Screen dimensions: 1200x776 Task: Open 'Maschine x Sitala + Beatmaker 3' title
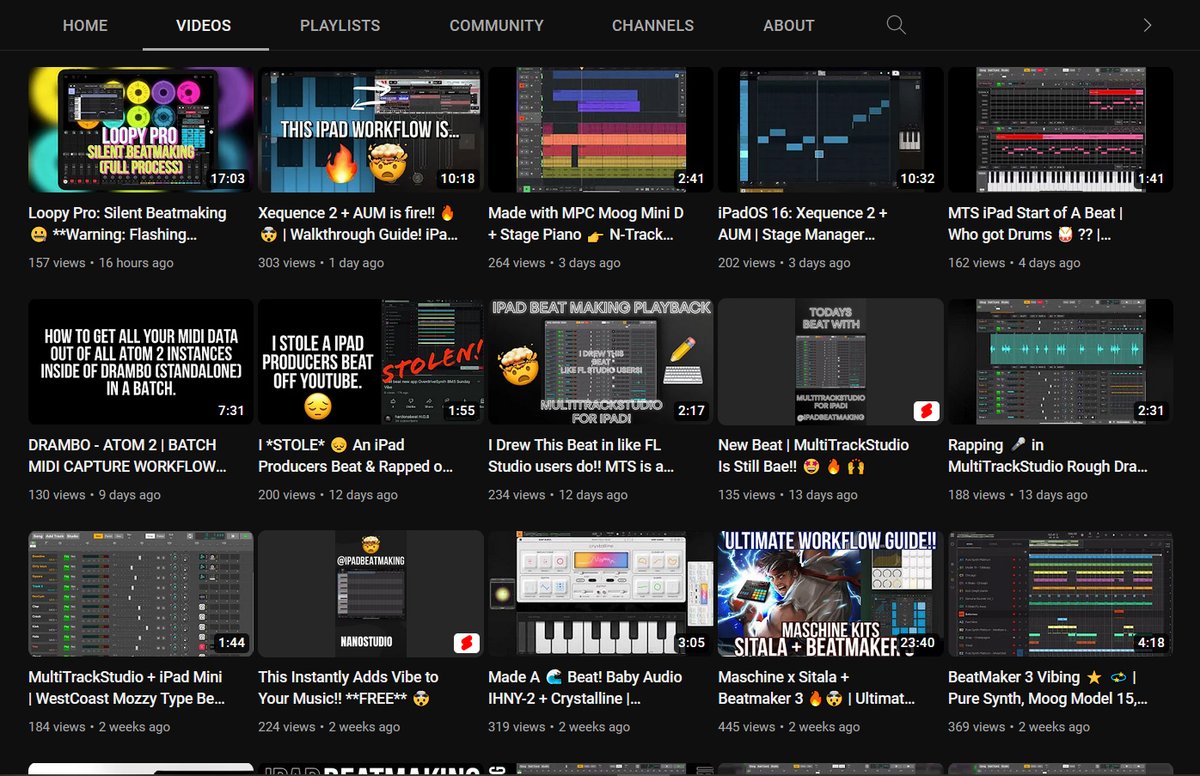[816, 687]
